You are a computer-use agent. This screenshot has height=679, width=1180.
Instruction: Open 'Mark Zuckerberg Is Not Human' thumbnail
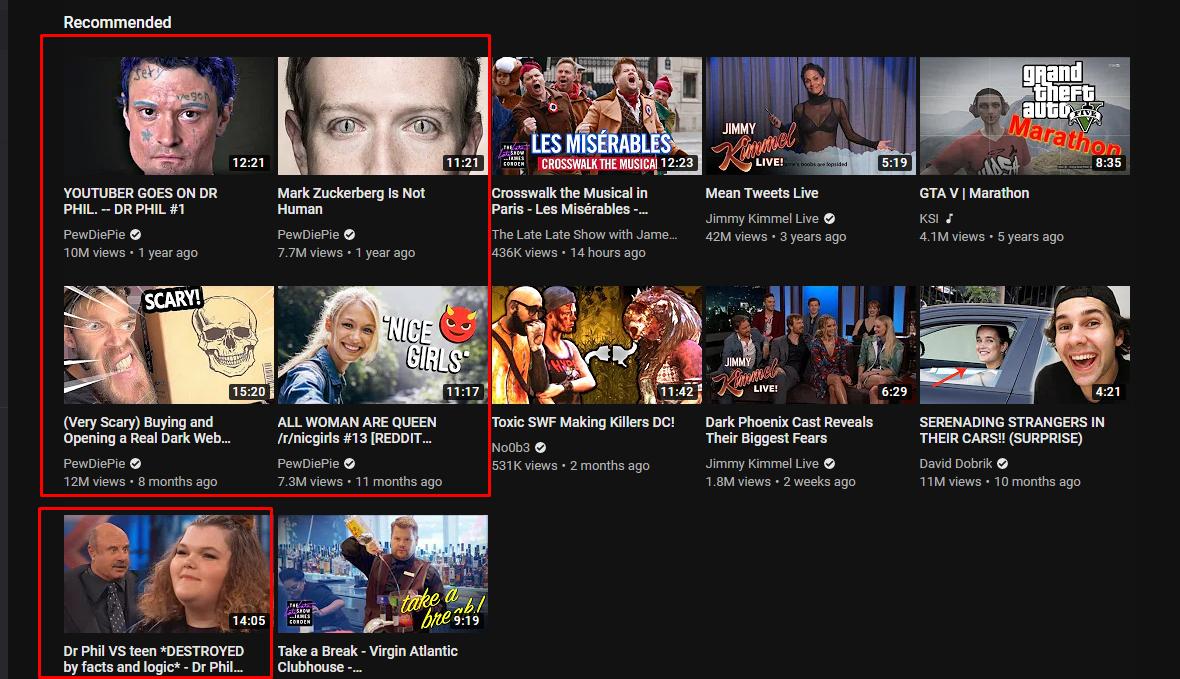382,116
